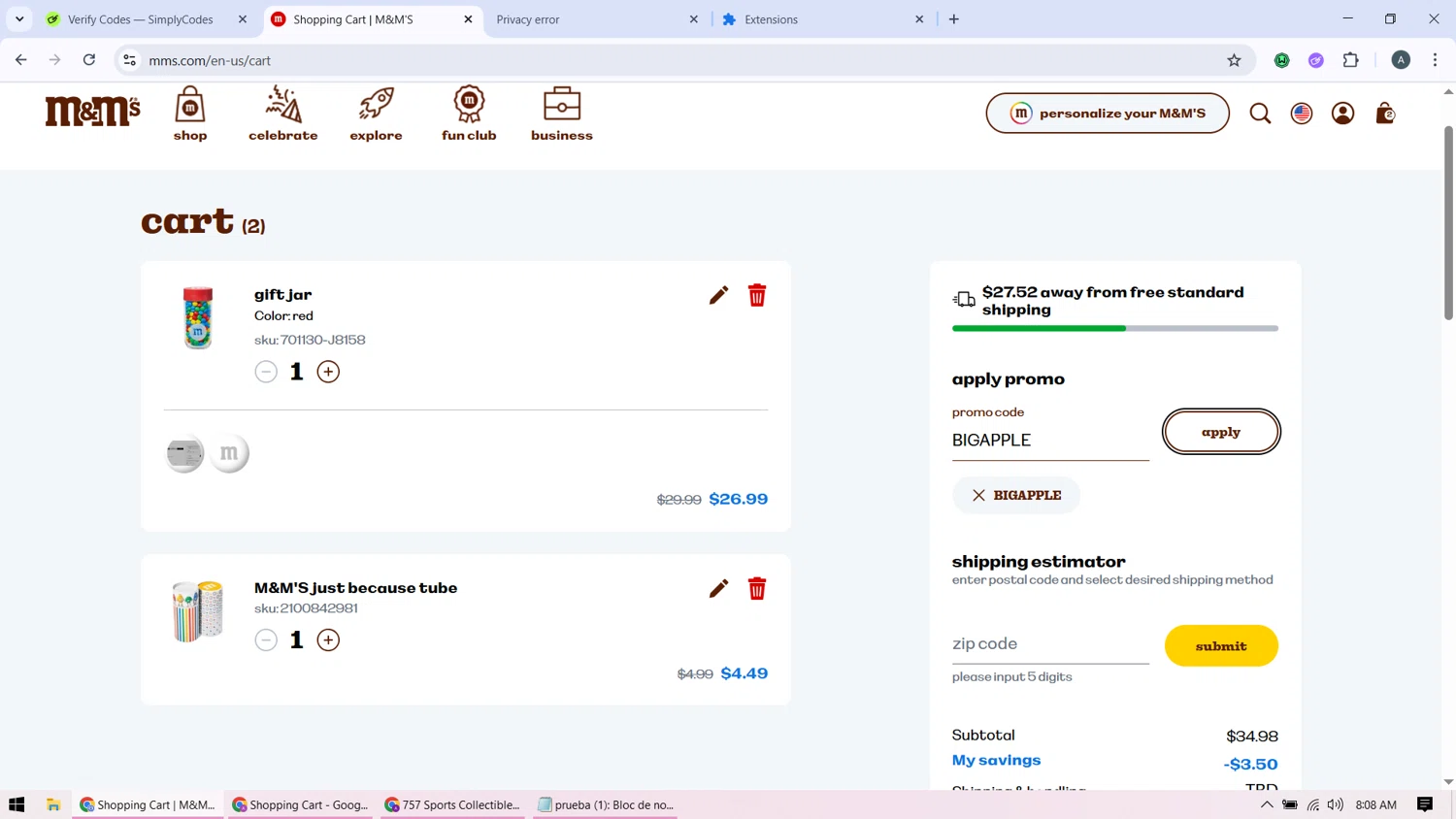The height and width of the screenshot is (819, 1456).
Task: Select the white m candy thumbnail
Action: coord(229,453)
